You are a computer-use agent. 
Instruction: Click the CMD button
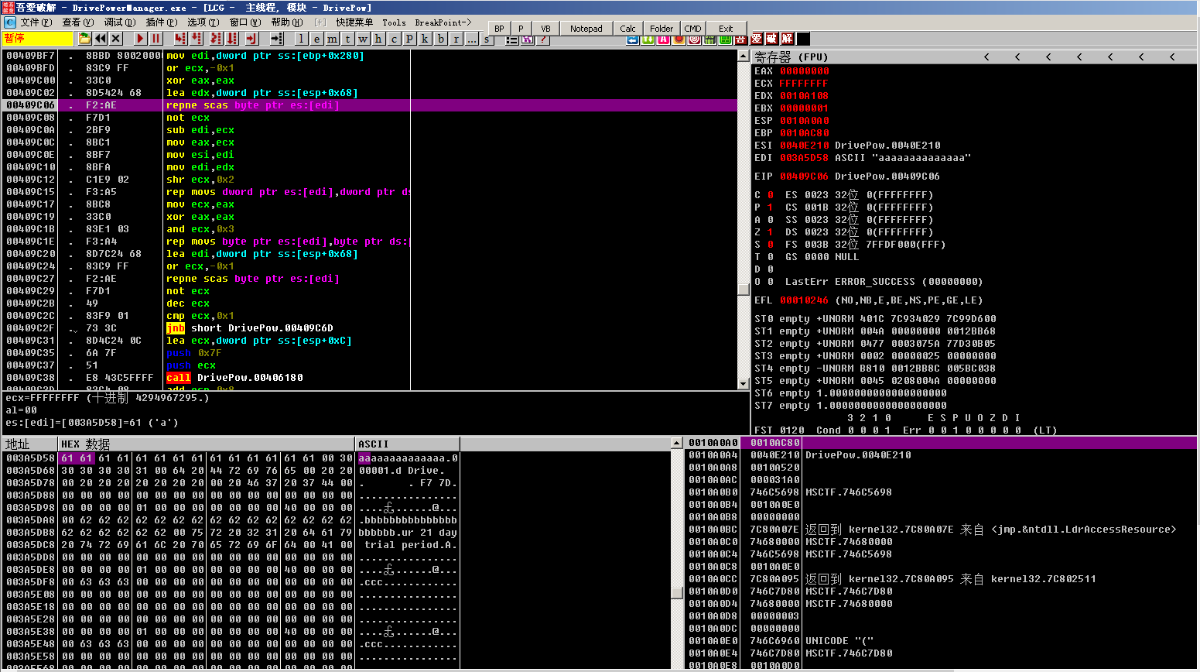(692, 28)
